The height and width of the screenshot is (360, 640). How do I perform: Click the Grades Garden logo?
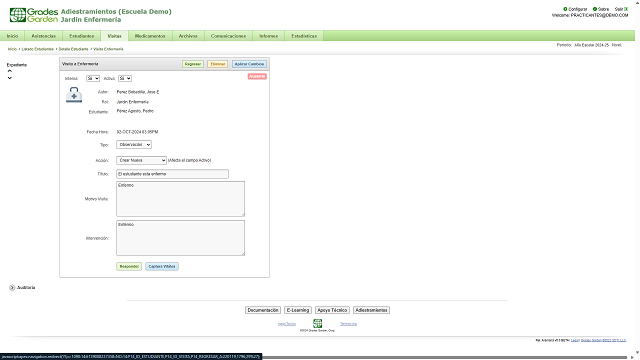coord(34,15)
